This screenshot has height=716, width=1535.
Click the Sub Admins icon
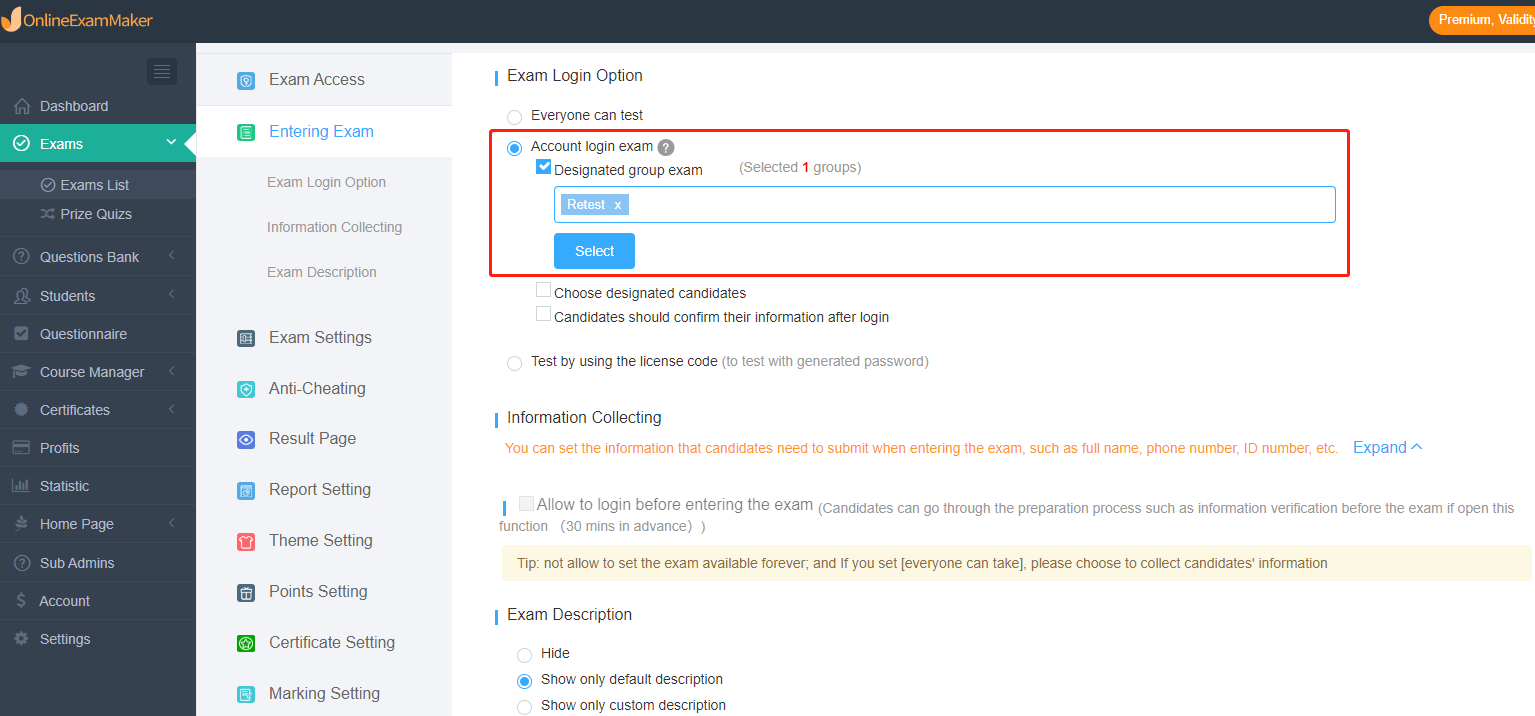click(21, 563)
